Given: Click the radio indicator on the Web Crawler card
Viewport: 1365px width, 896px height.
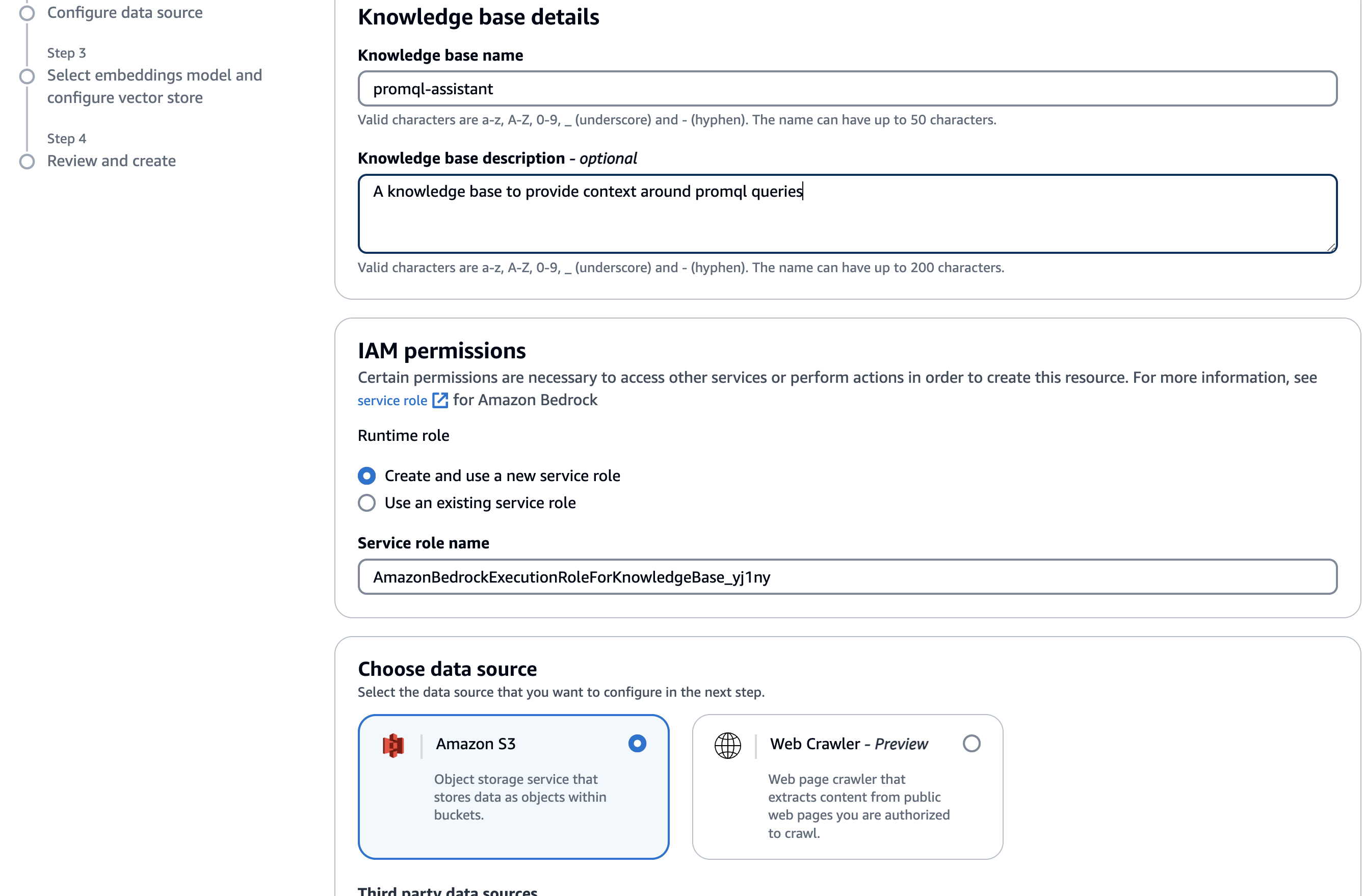Looking at the screenshot, I should [x=972, y=744].
